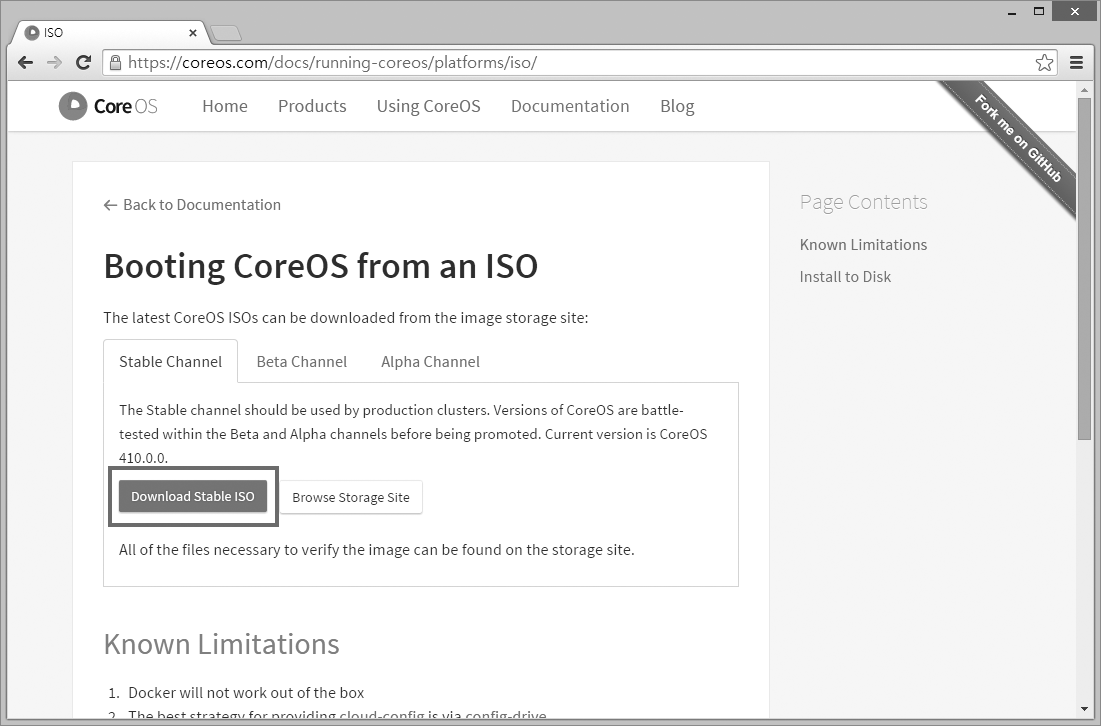Image resolution: width=1101 pixels, height=726 pixels.
Task: Click Browse Storage Site button
Action: coord(351,498)
